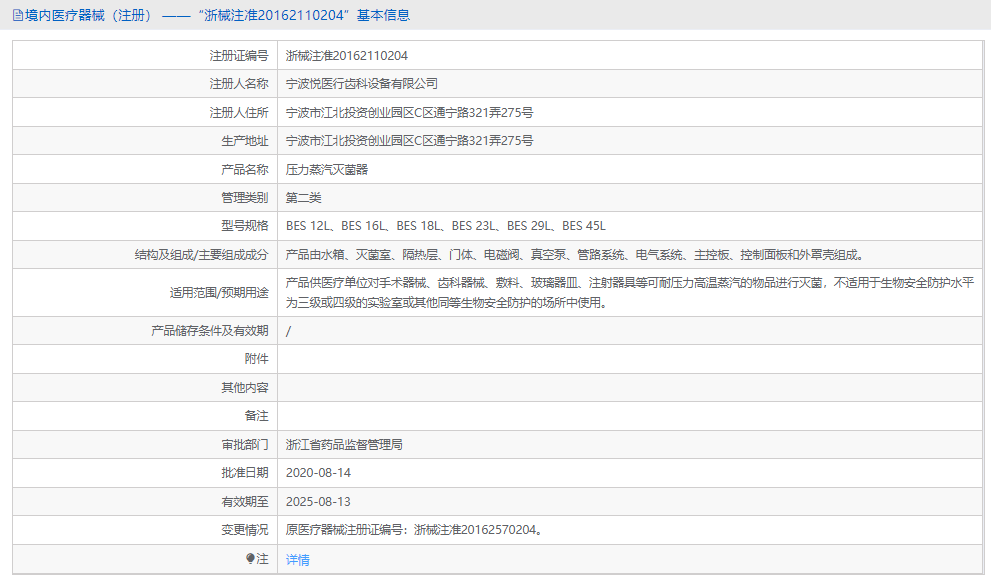
Task: Click management class value 第二类
Action: (x=303, y=198)
